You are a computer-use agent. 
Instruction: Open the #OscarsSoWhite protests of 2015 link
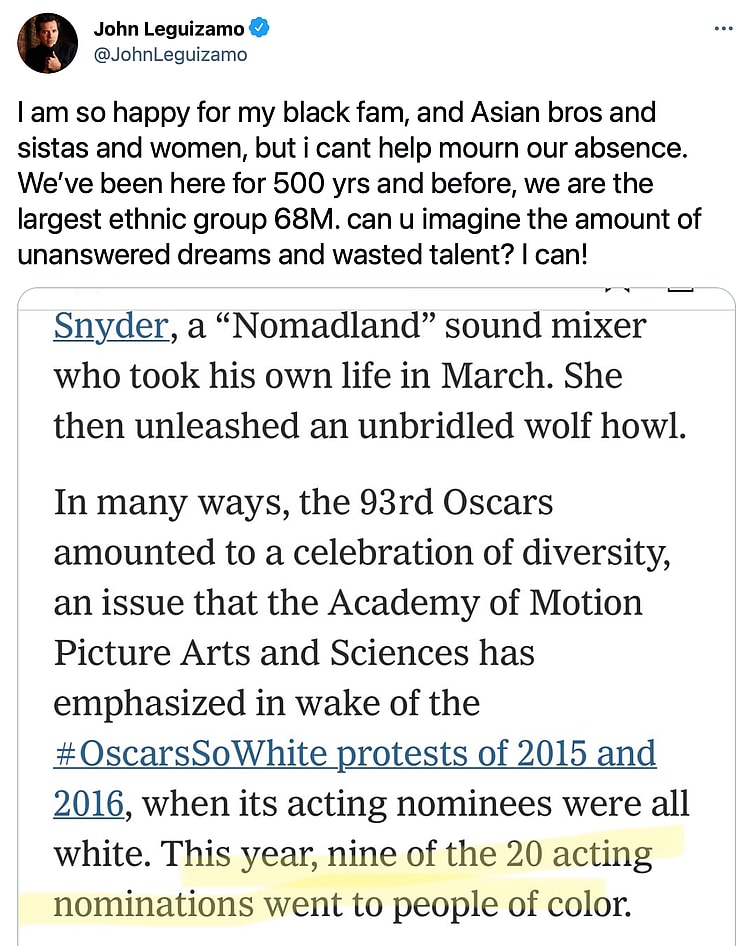355,753
